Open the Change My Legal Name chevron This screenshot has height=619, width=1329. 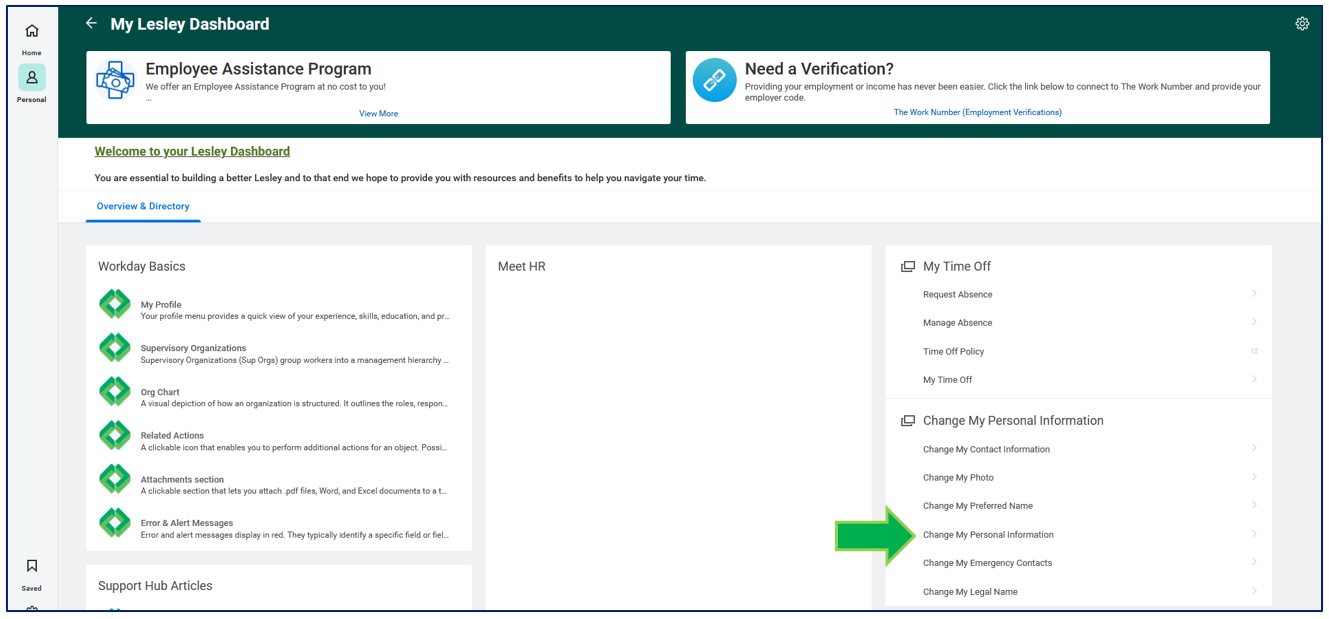1254,591
